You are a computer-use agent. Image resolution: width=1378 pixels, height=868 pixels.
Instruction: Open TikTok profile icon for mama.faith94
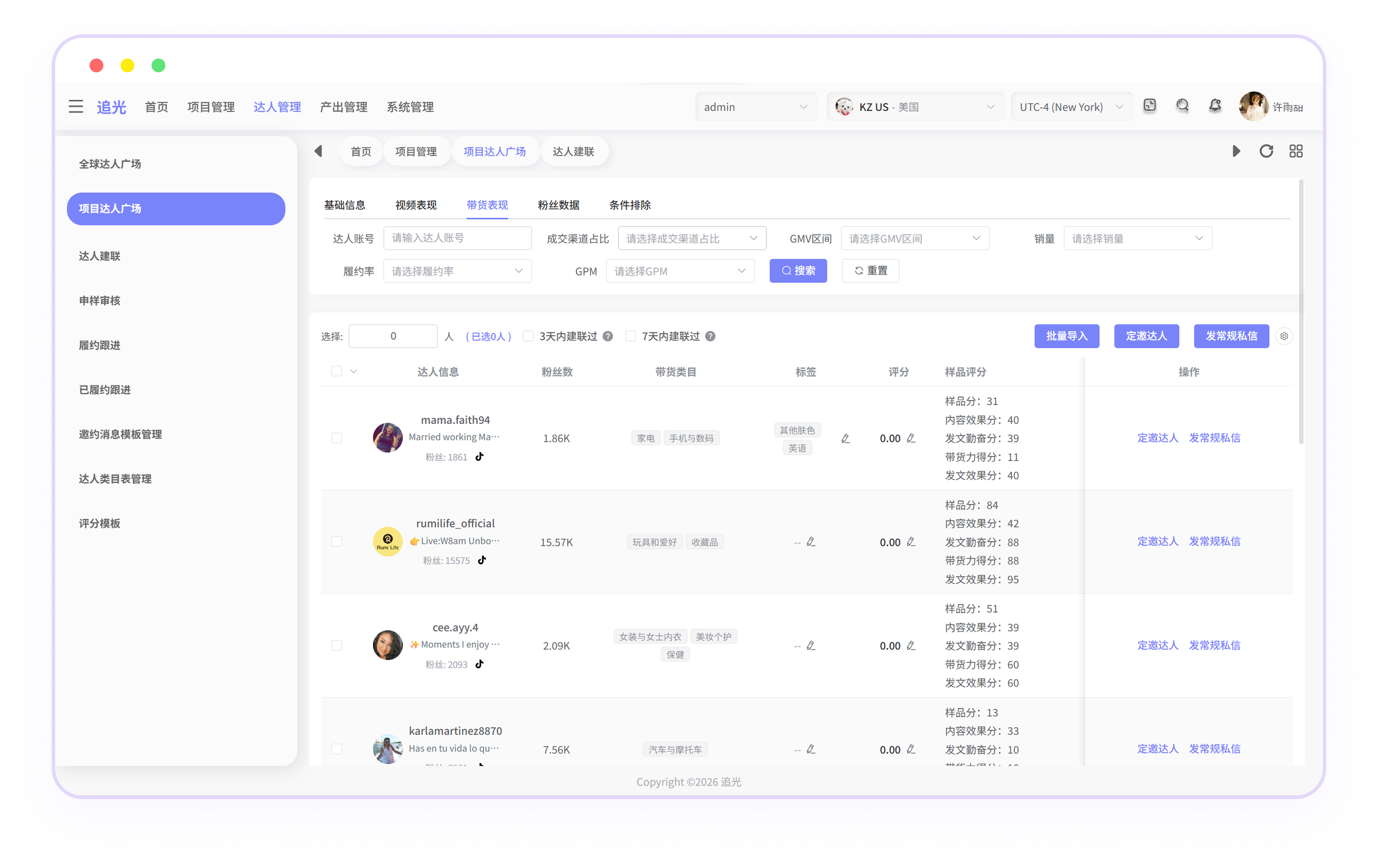point(480,456)
